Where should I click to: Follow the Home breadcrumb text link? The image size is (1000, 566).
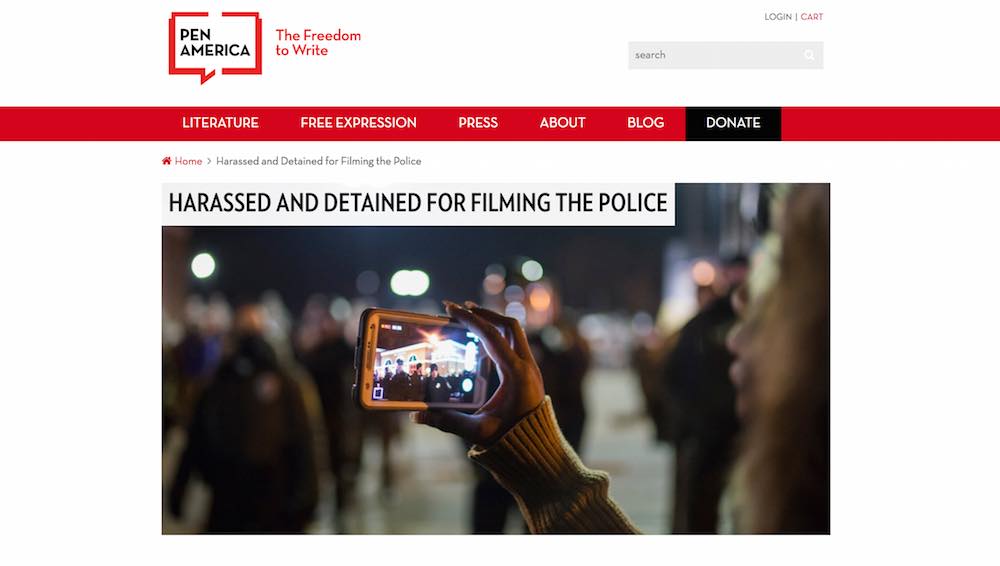tap(188, 161)
